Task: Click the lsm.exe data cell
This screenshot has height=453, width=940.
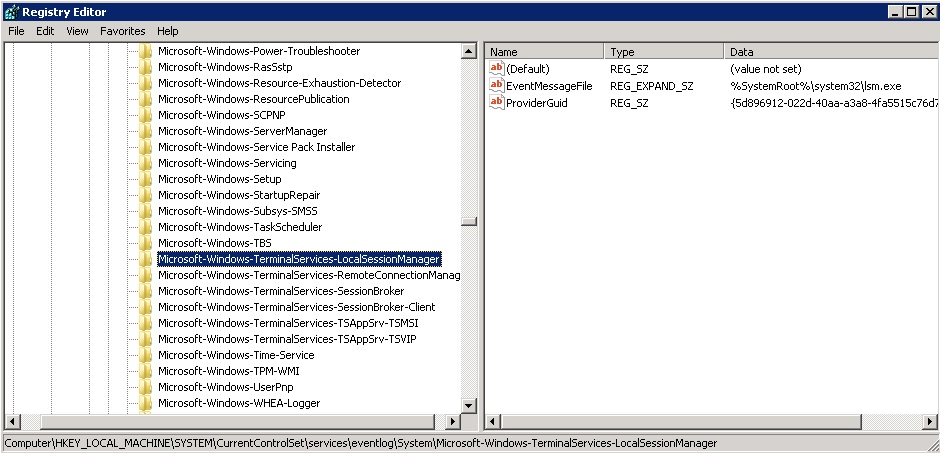Action: click(815, 86)
